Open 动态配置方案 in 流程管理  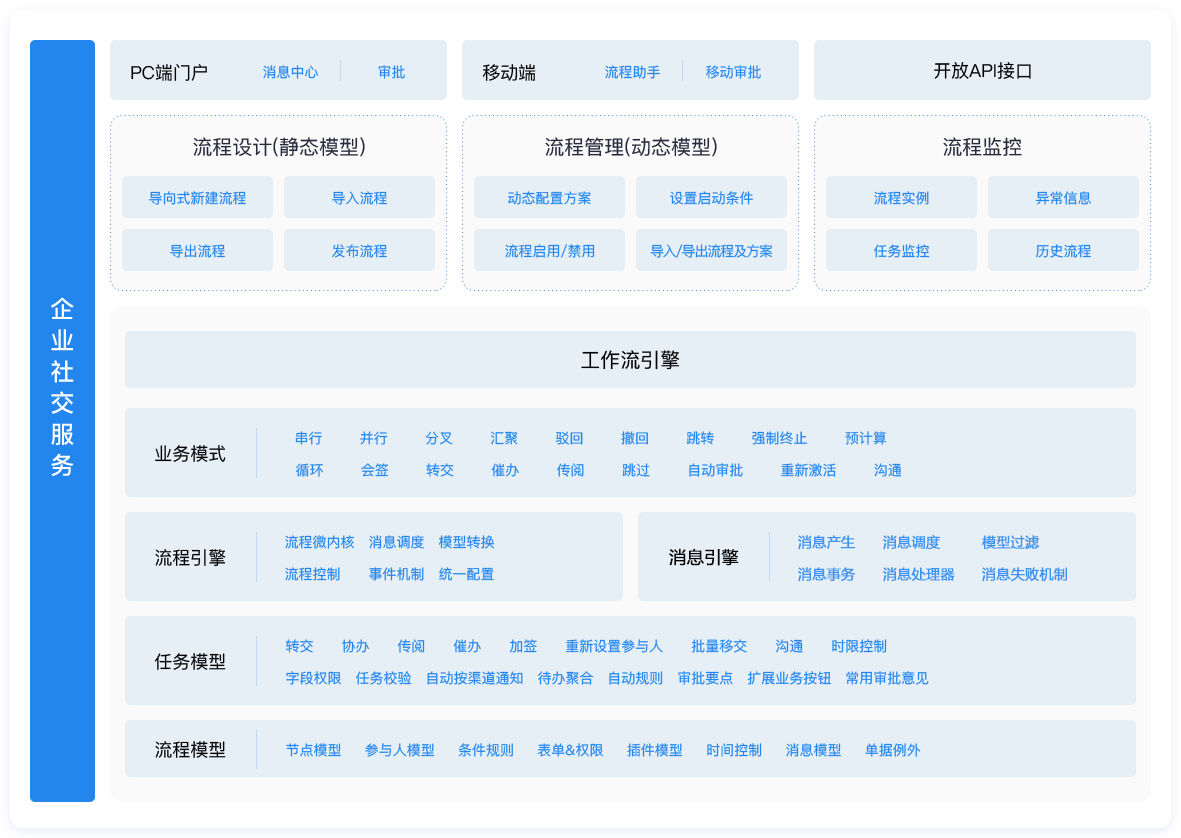click(549, 197)
